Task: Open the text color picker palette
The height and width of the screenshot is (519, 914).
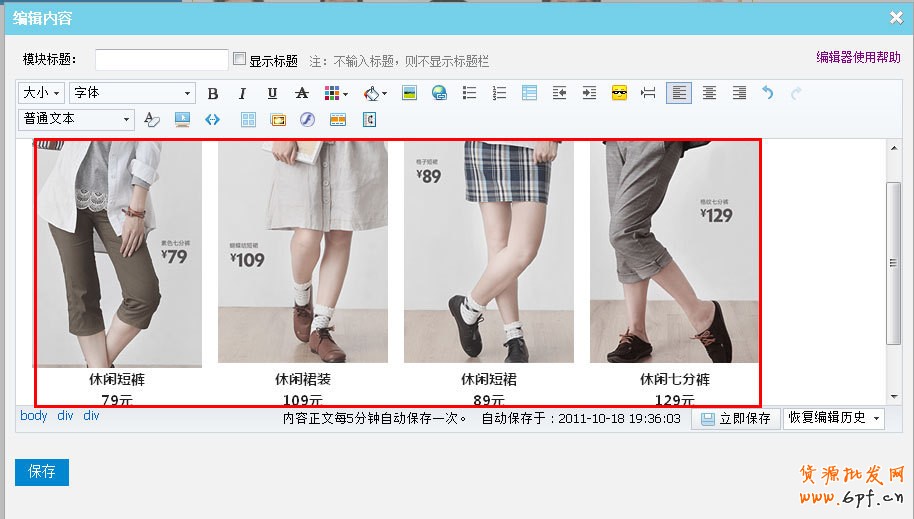Action: (335, 93)
